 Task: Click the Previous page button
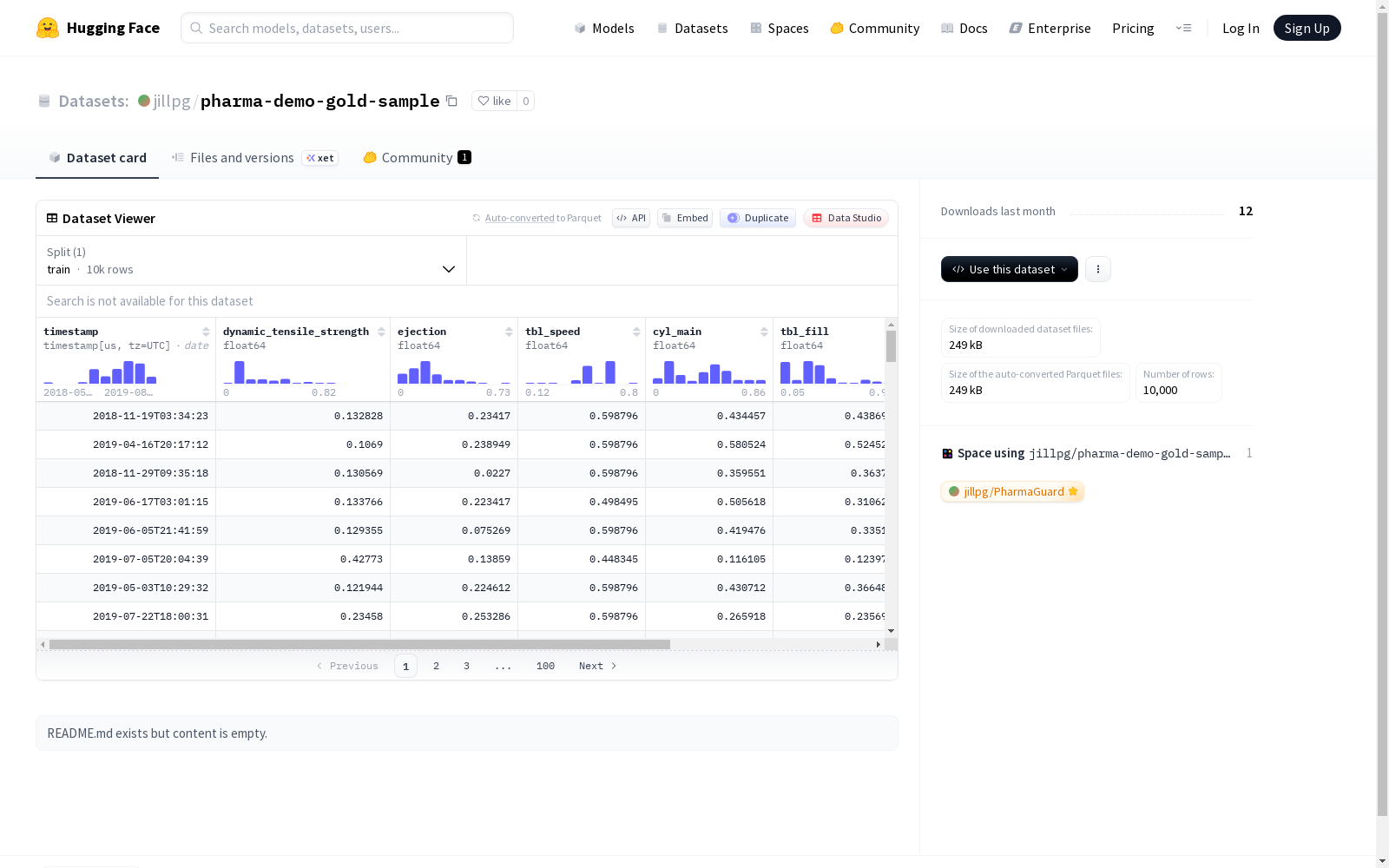(347, 666)
